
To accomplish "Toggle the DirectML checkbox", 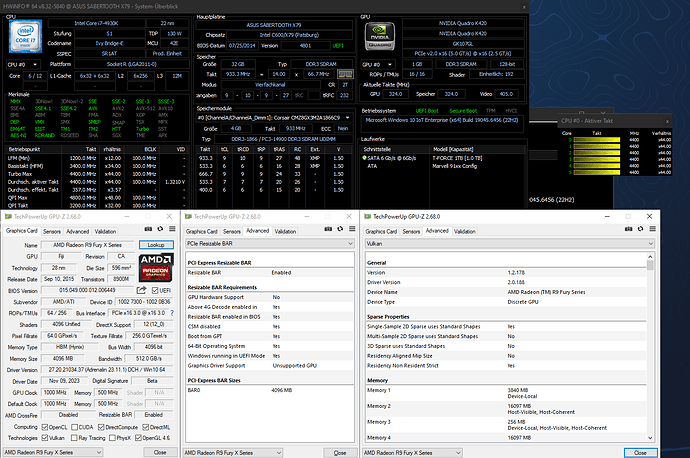I will 145,427.
